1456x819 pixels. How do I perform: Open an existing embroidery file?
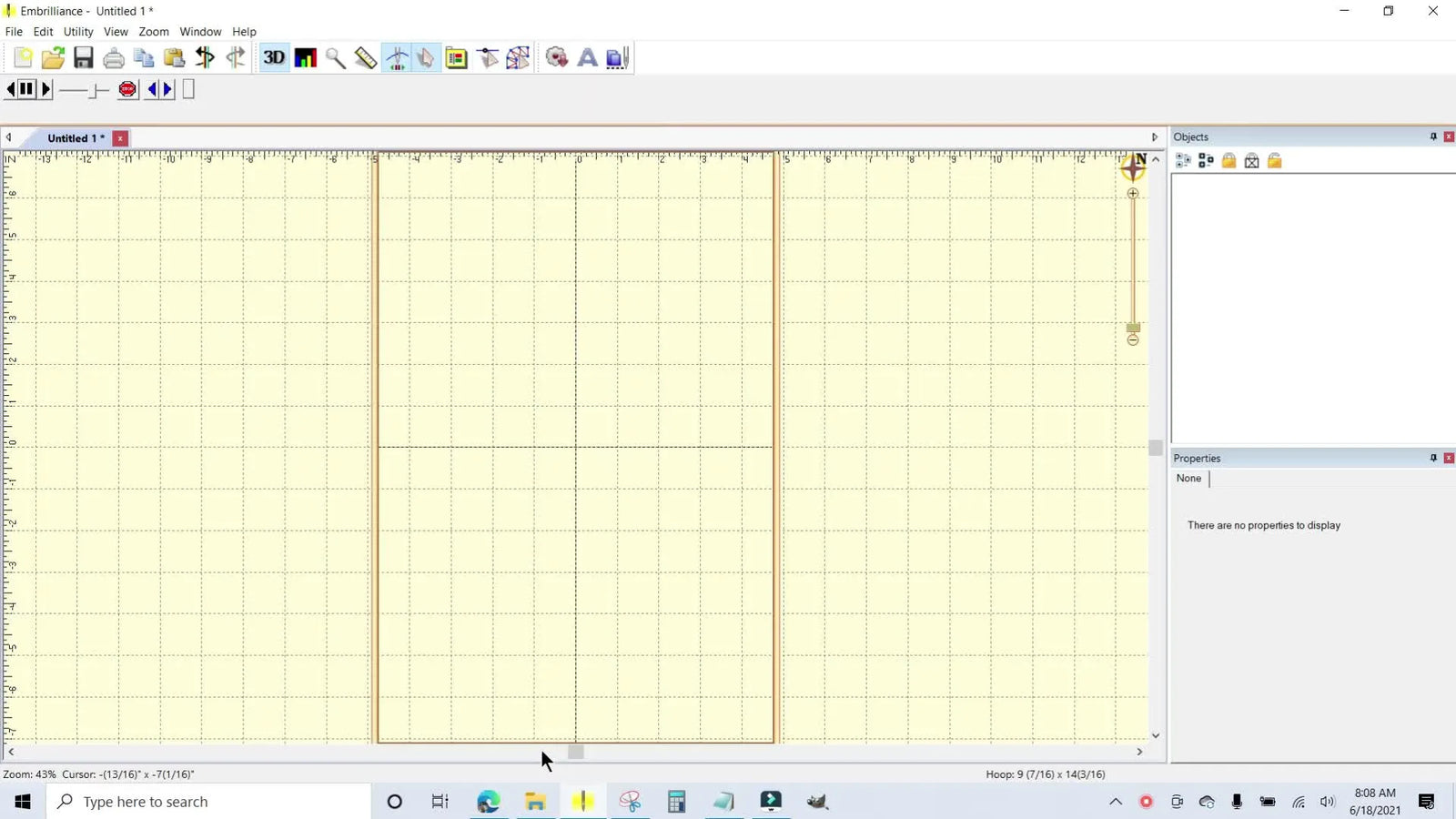[x=53, y=58]
